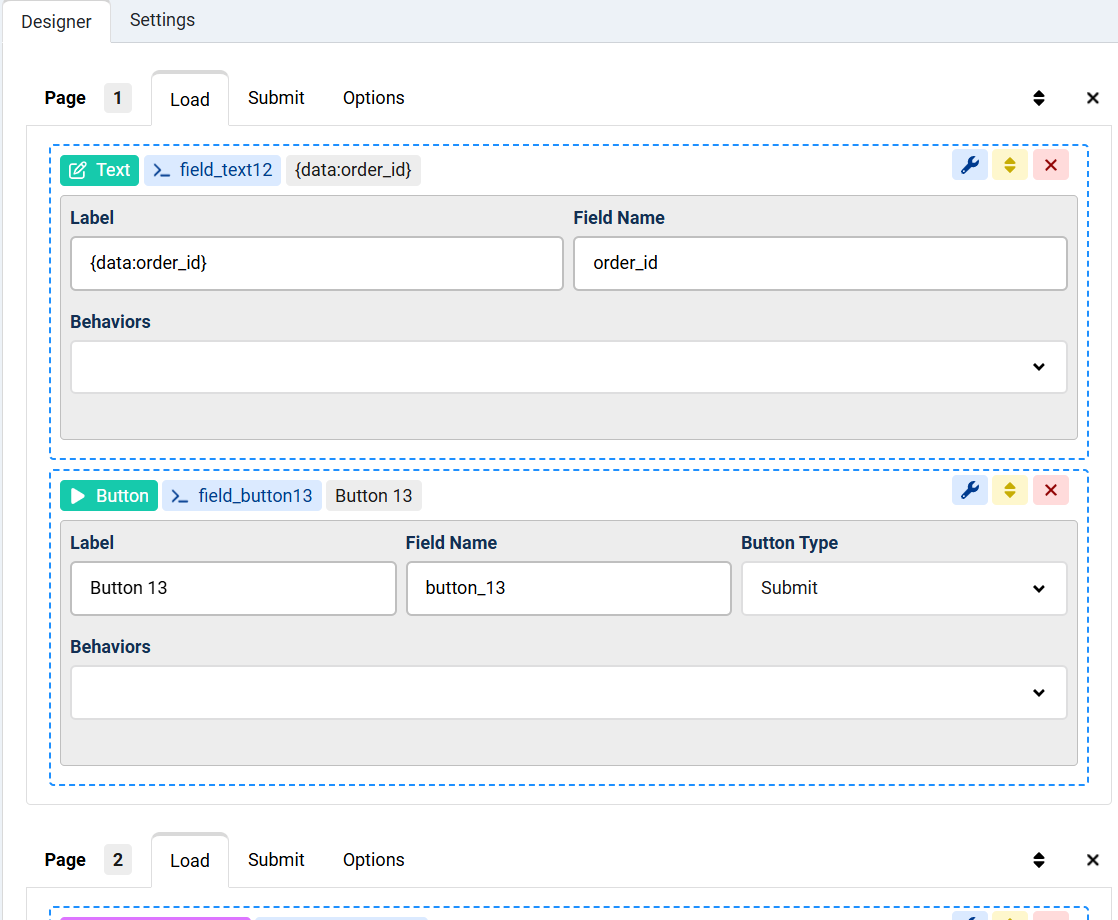Click the wrench settings icon for Text field
Image resolution: width=1118 pixels, height=920 pixels.
[969, 166]
